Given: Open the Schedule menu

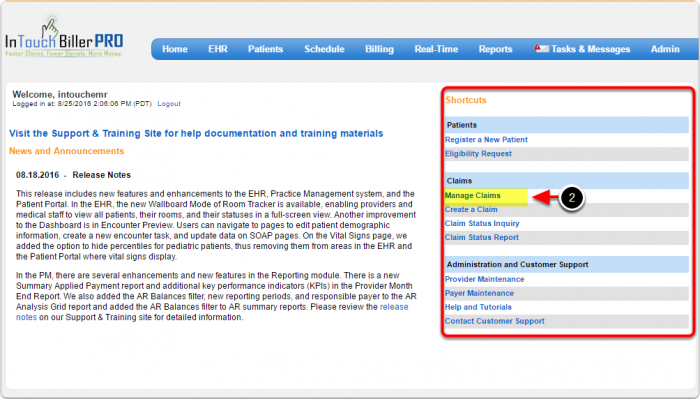Looking at the screenshot, I should [325, 49].
